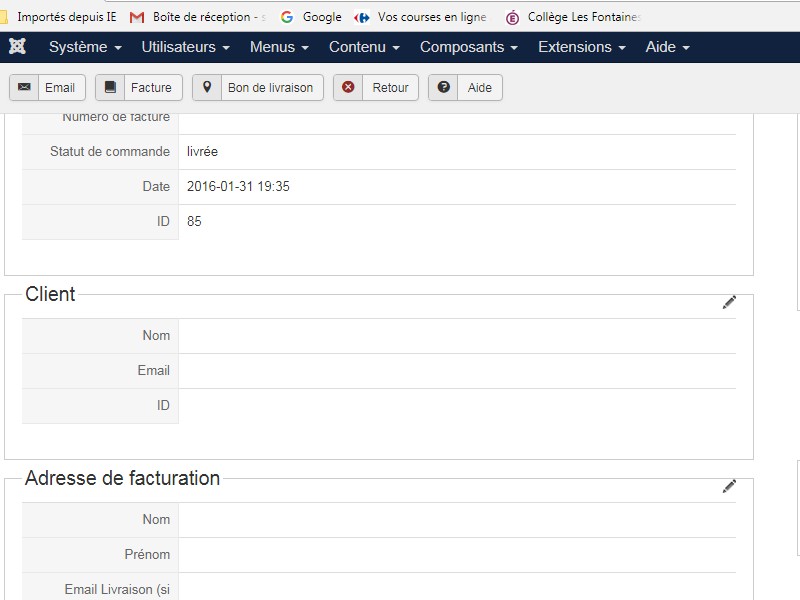Click the Nom label in Adresse de facturation
800x600 pixels.
[156, 519]
